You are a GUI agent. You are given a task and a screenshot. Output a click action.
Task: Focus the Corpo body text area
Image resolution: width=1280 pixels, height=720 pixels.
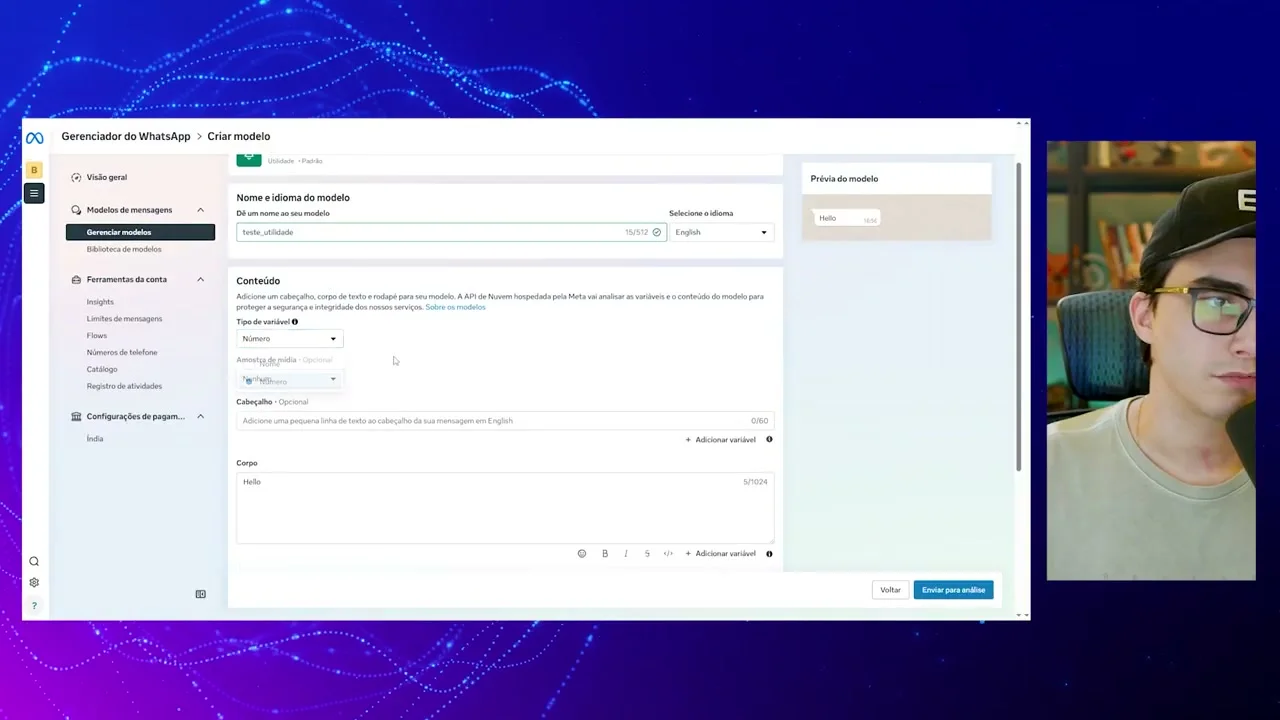tap(505, 508)
